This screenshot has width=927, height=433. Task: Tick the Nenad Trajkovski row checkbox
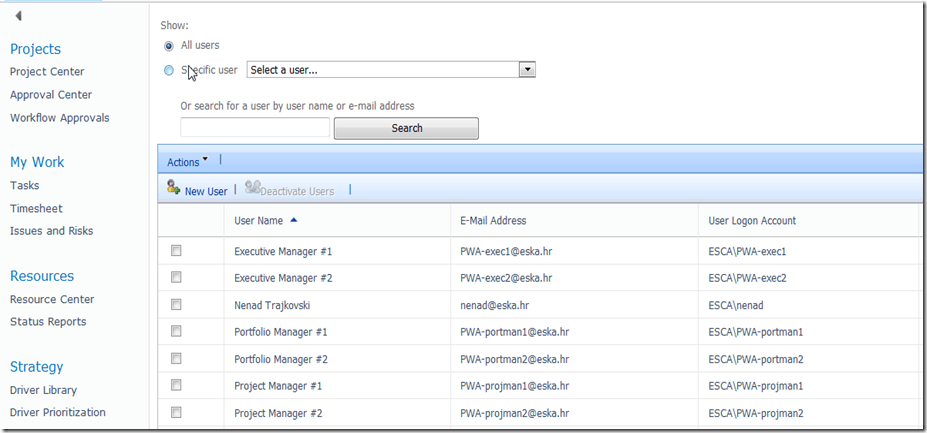point(177,305)
